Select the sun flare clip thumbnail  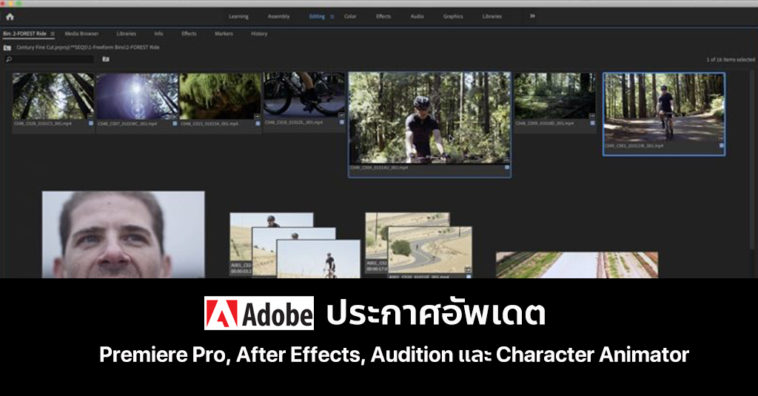coord(137,96)
